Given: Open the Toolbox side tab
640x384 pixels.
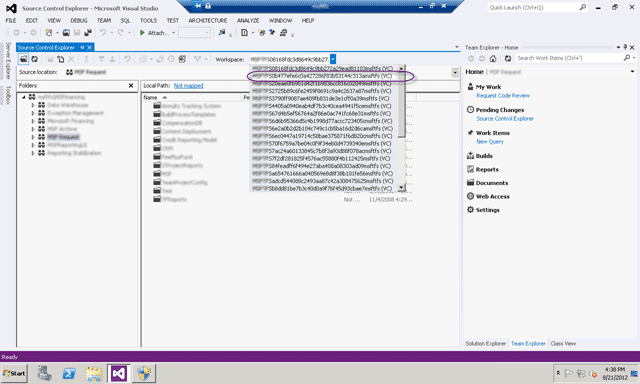Looking at the screenshot, I should (8, 95).
